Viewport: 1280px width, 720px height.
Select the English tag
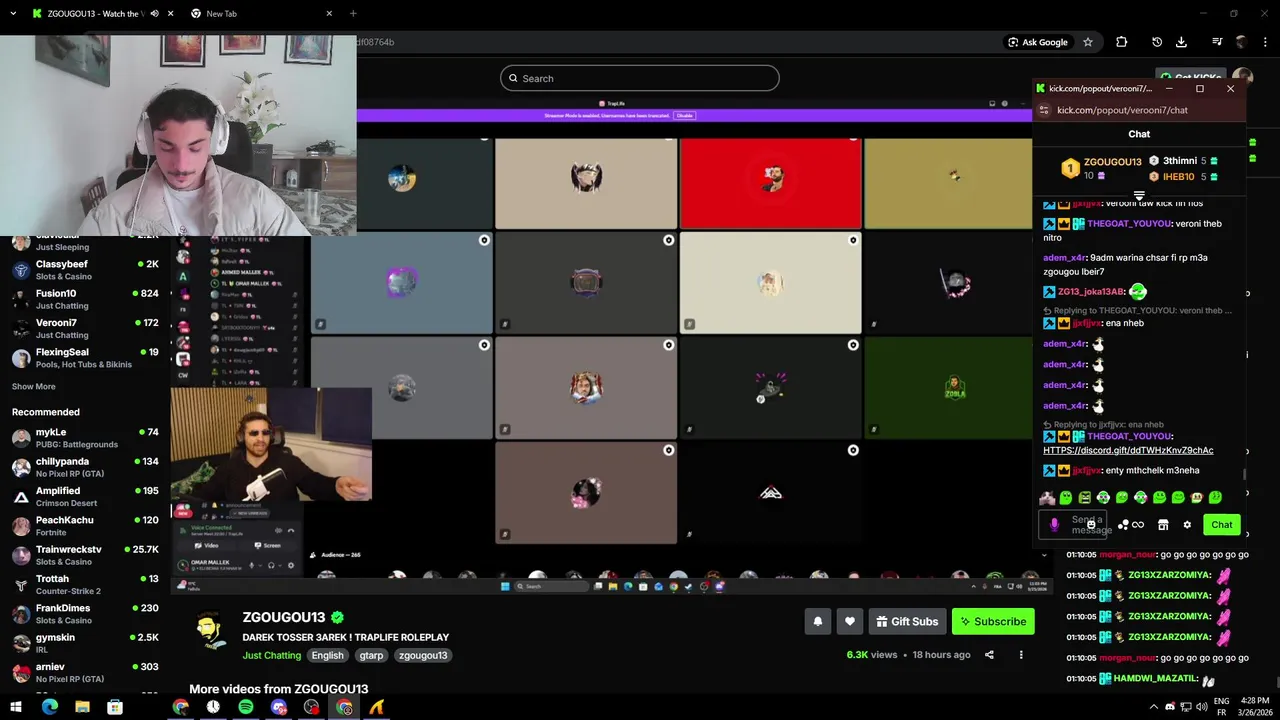pyautogui.click(x=327, y=656)
